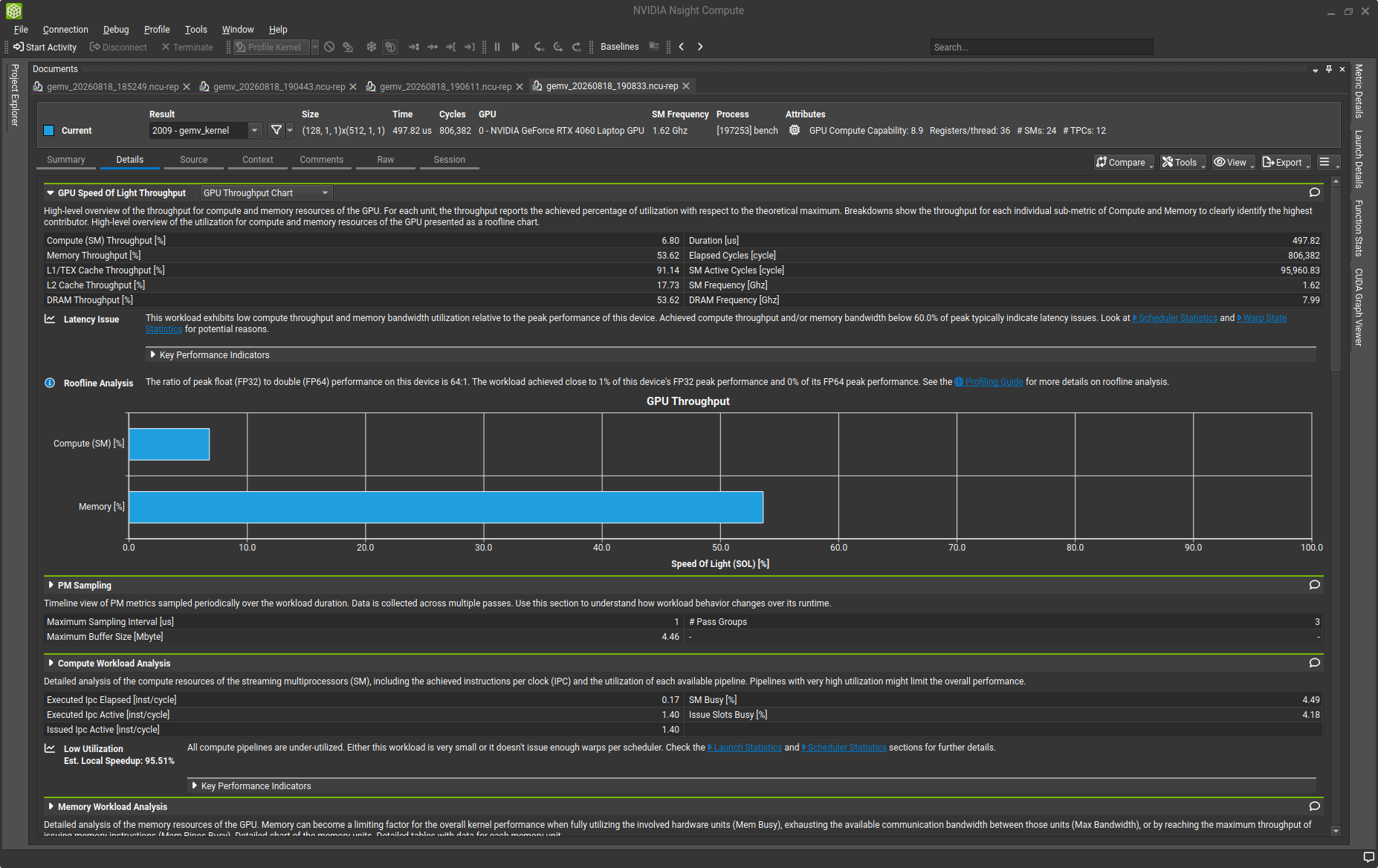The image size is (1378, 868).
Task: Switch to the Raw tab
Action: (x=386, y=160)
